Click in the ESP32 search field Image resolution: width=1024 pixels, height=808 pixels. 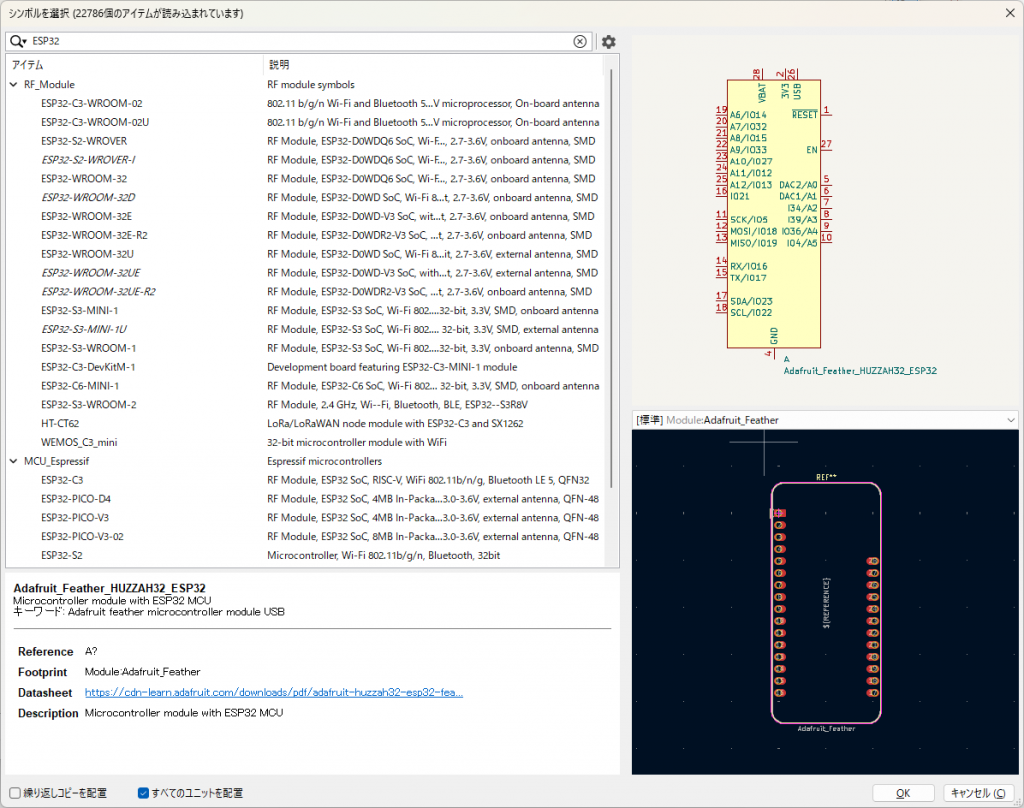300,41
